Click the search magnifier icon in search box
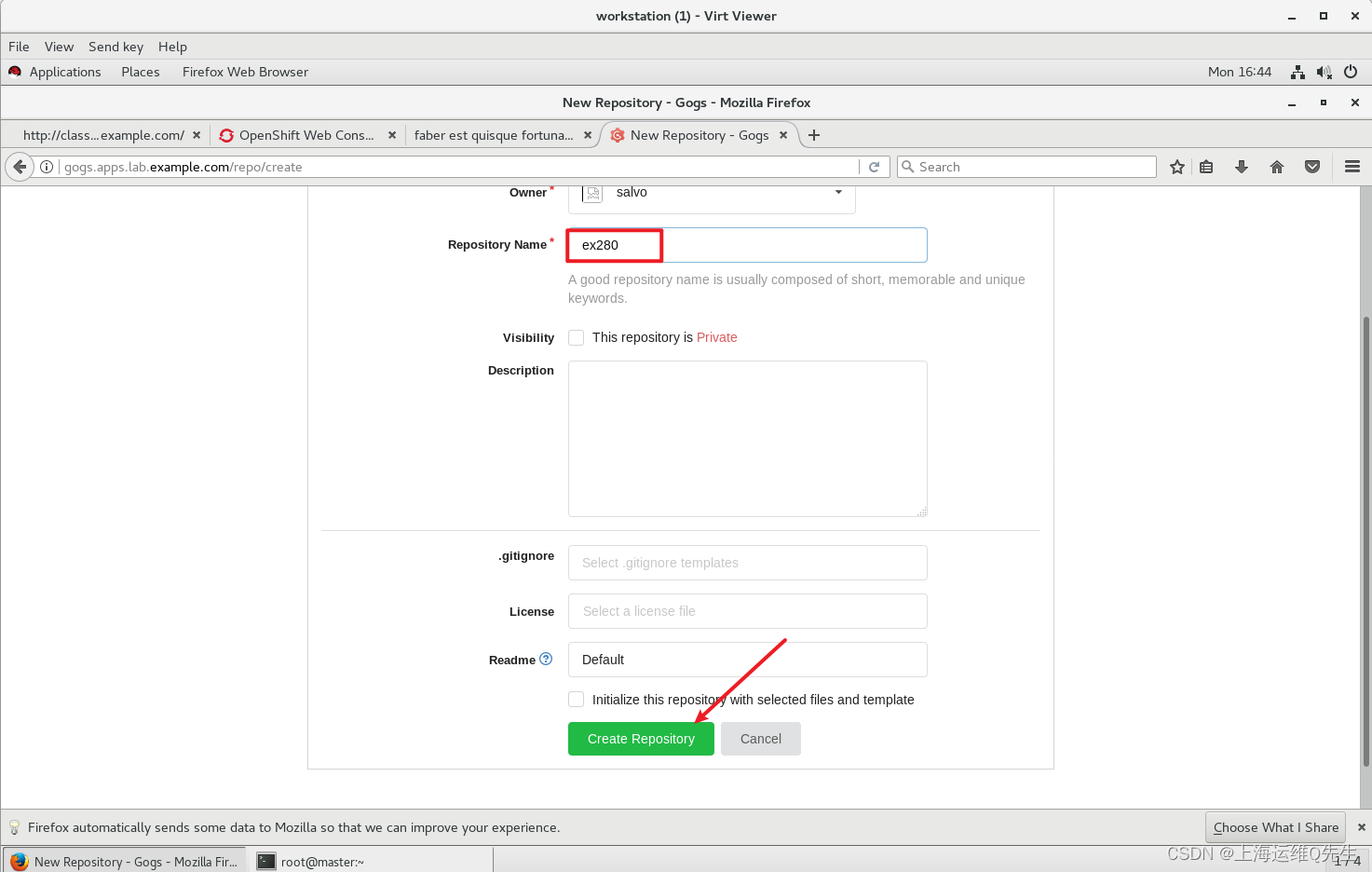 point(908,167)
